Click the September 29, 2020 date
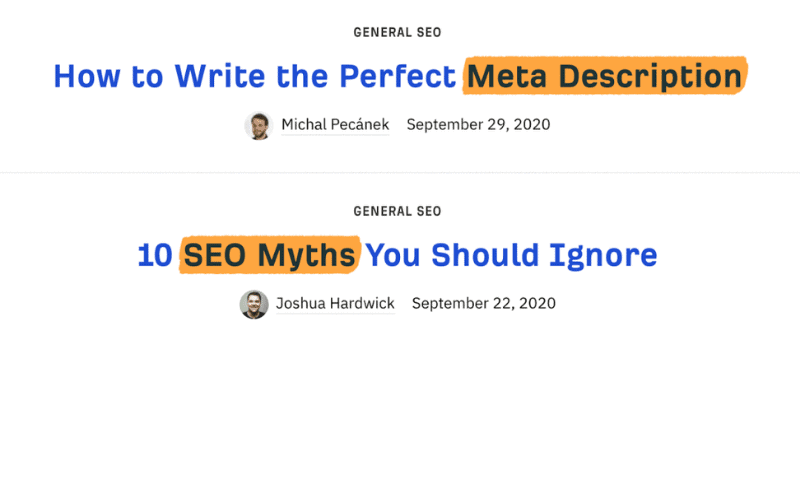This screenshot has width=800, height=500. [x=479, y=124]
